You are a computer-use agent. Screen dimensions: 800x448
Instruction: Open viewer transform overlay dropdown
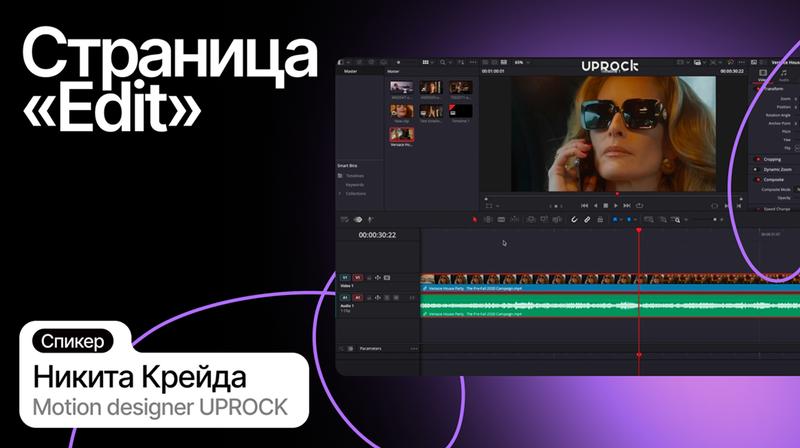[x=498, y=206]
